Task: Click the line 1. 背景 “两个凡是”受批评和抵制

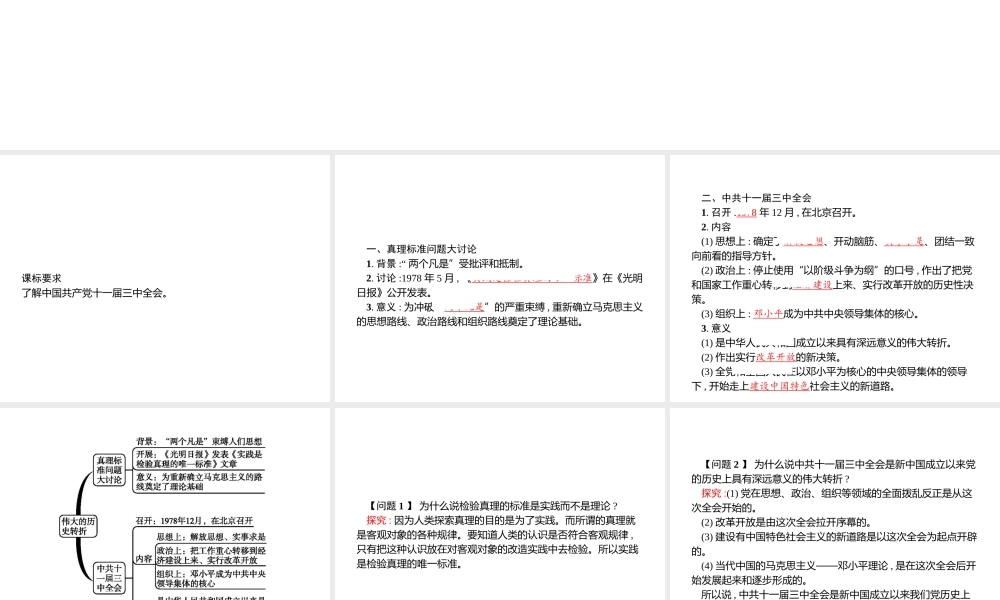Action: click(445, 263)
